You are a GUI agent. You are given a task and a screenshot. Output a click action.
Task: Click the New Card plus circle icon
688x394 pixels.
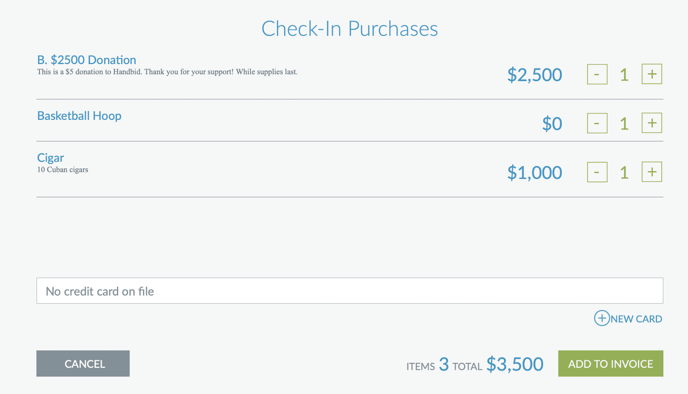click(x=602, y=318)
